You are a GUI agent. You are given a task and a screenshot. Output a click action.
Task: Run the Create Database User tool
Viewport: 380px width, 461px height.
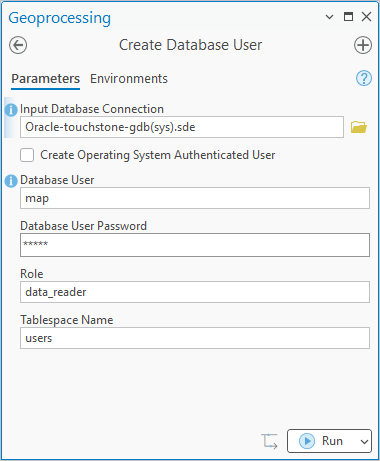click(321, 441)
